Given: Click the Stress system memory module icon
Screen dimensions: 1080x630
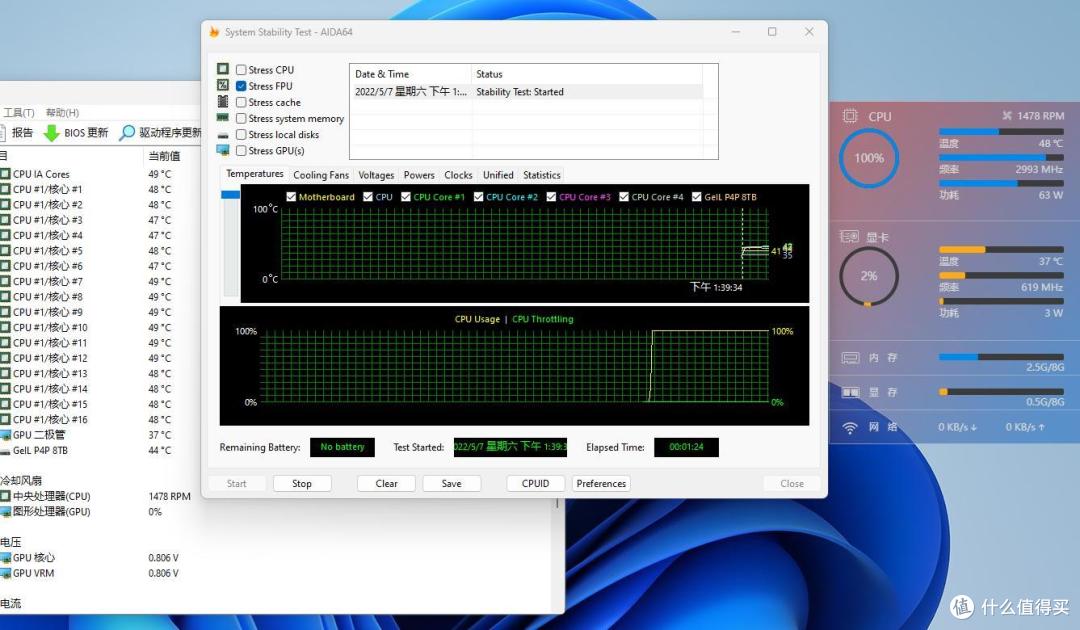Looking at the screenshot, I should pyautogui.click(x=222, y=118).
